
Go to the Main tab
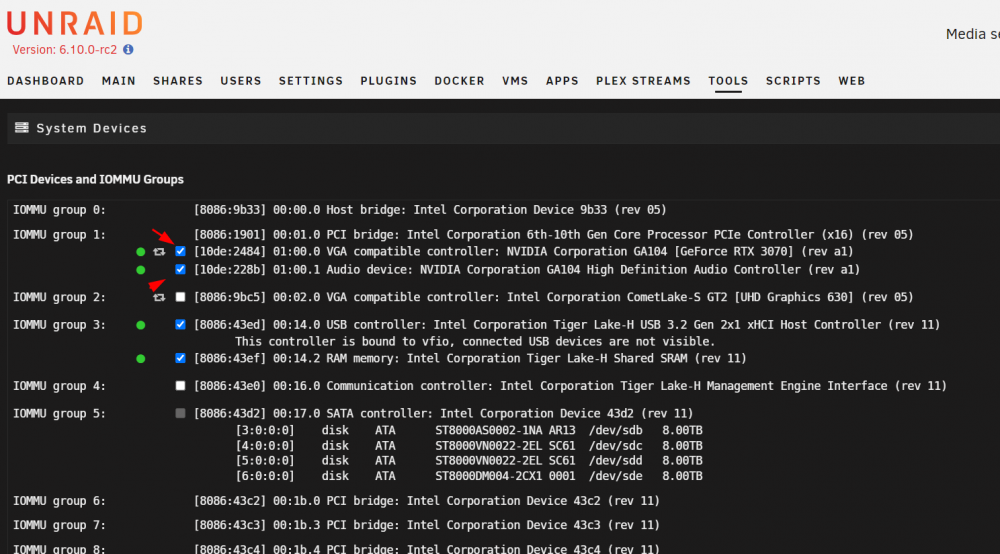119,81
